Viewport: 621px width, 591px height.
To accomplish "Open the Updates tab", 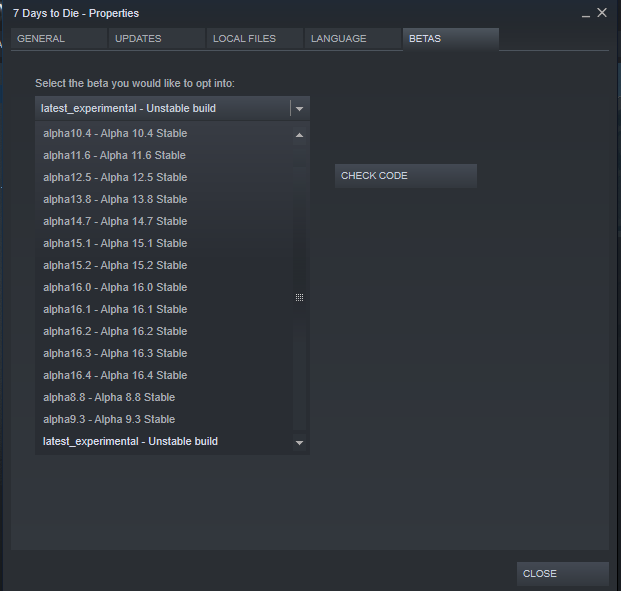I will tap(157, 38).
